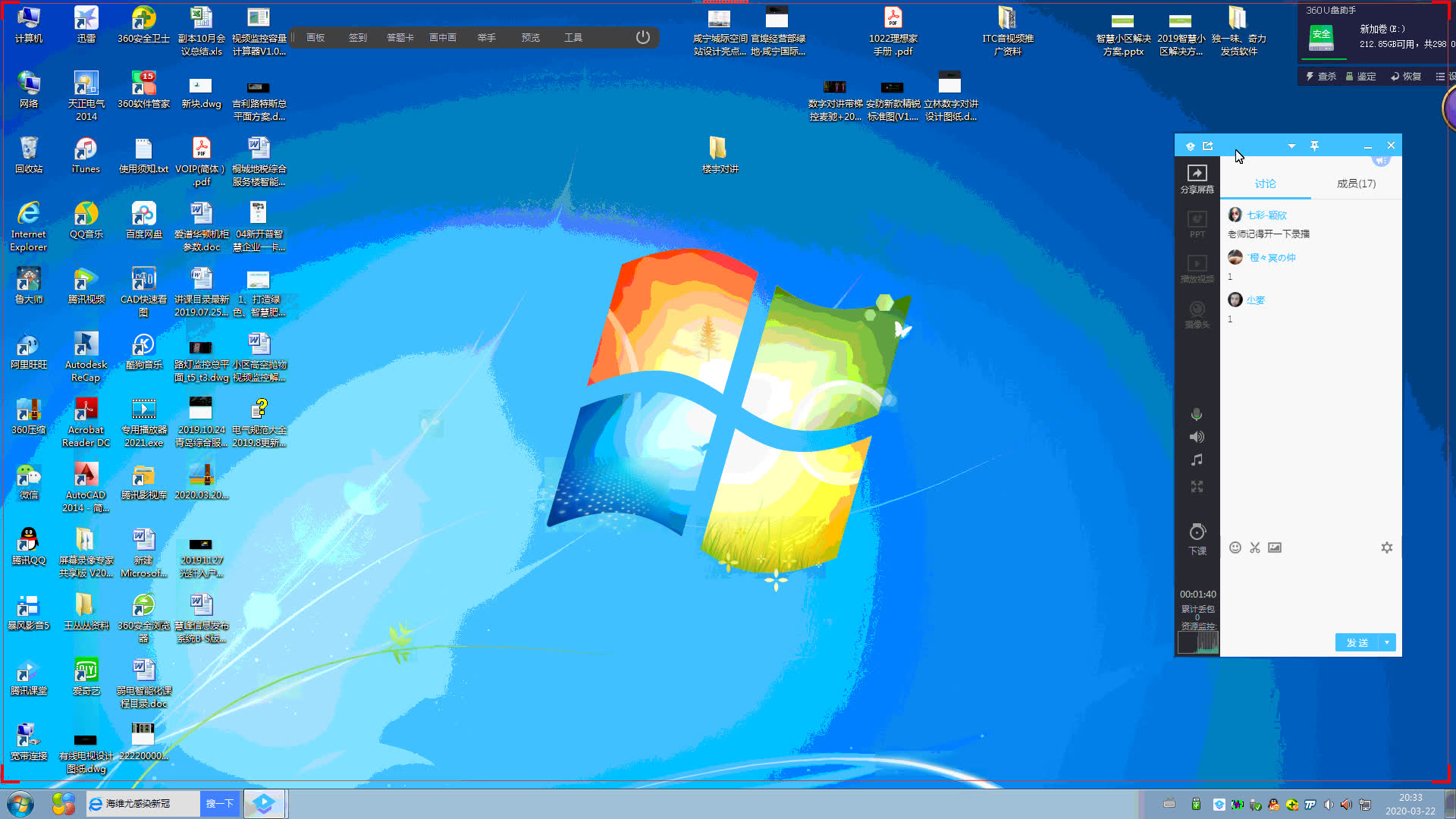Expand the 发送 send options arrow
This screenshot has width=1456, height=819.
pyautogui.click(x=1387, y=642)
